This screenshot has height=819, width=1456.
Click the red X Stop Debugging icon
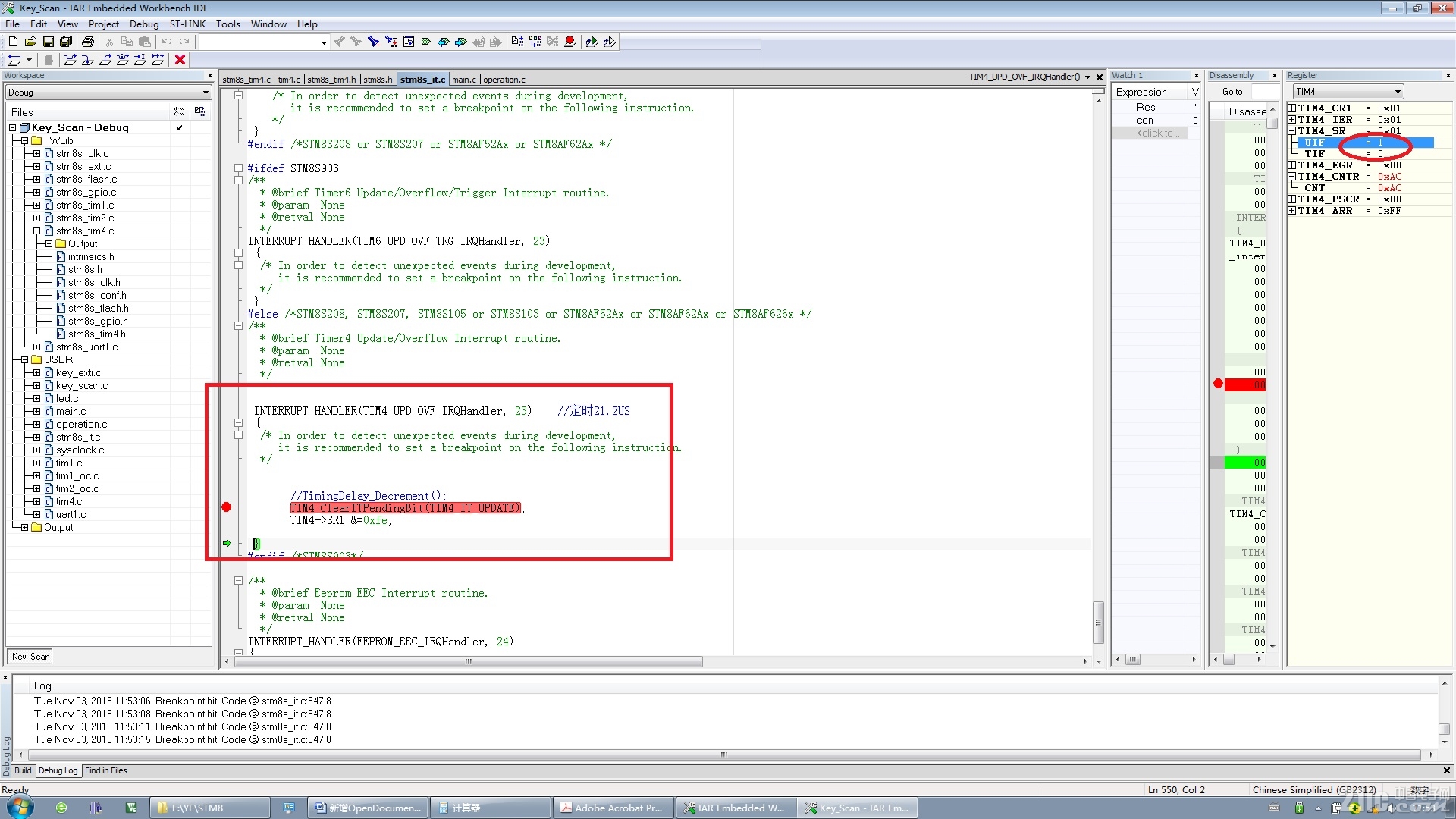180,60
